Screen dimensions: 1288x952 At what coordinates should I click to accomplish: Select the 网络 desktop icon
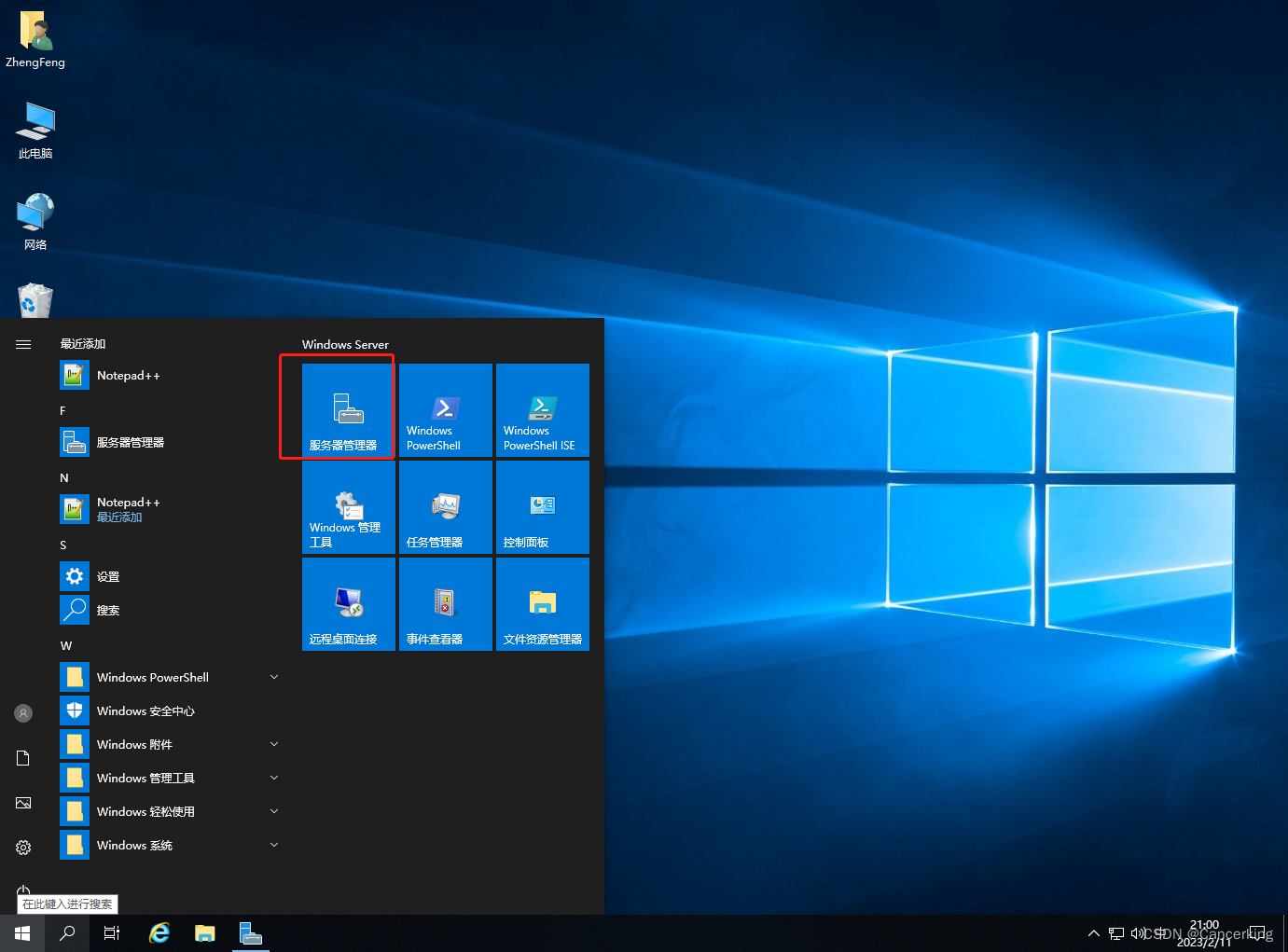(35, 222)
